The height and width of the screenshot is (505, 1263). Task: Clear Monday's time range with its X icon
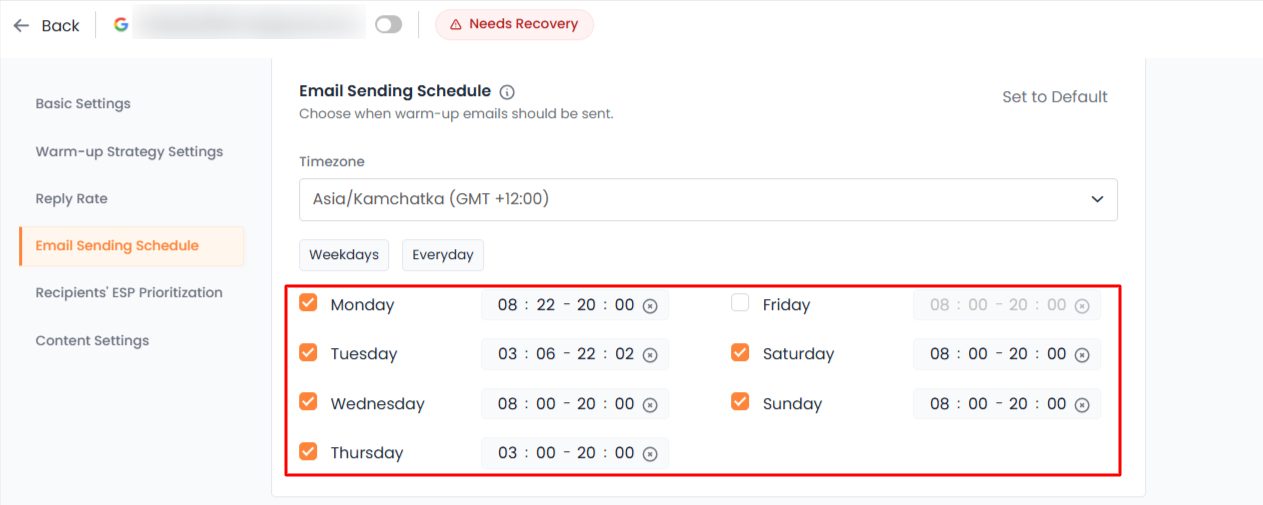(650, 306)
